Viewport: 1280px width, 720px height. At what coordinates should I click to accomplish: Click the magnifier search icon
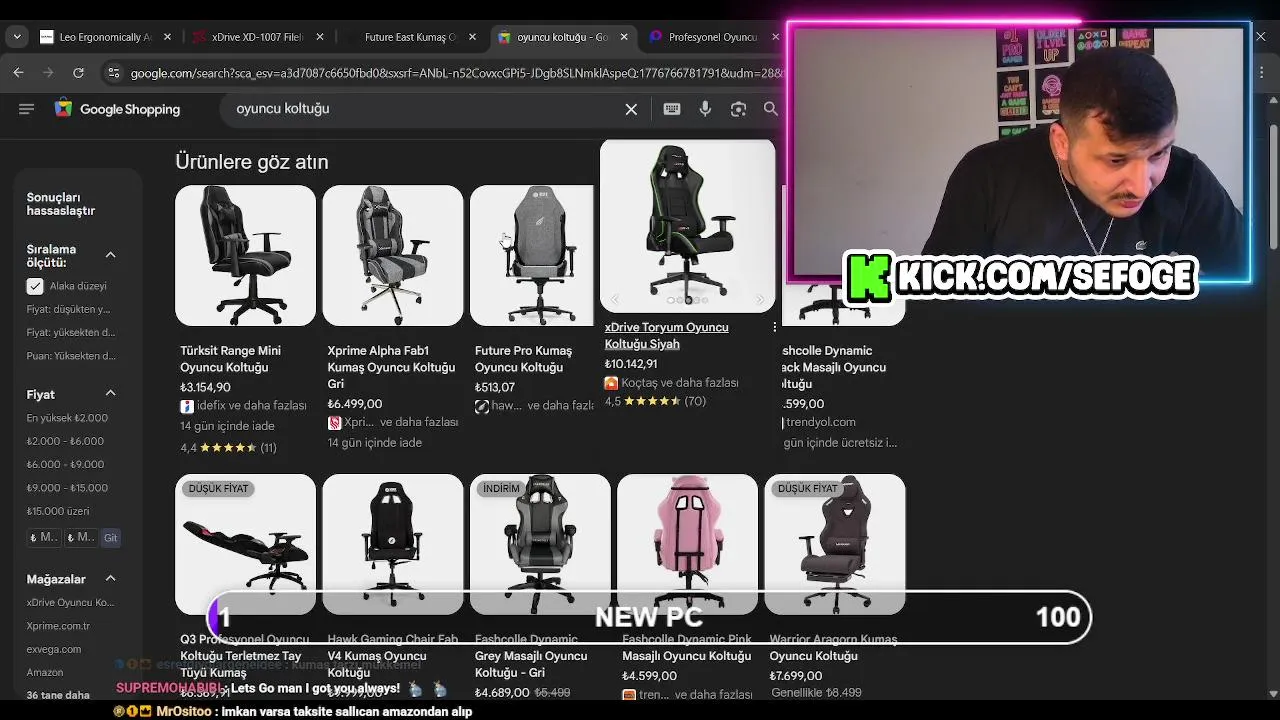click(x=770, y=109)
